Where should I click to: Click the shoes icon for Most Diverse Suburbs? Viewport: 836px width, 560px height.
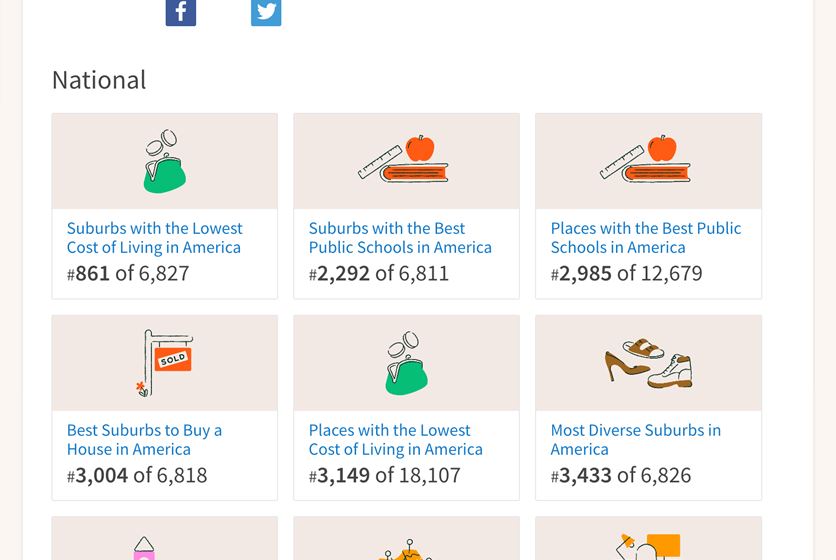pyautogui.click(x=648, y=363)
